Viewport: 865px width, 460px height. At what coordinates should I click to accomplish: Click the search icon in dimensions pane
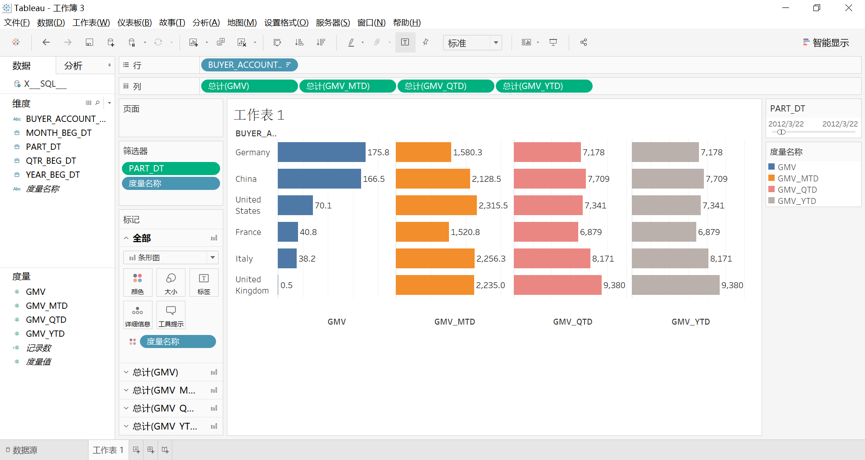point(98,104)
